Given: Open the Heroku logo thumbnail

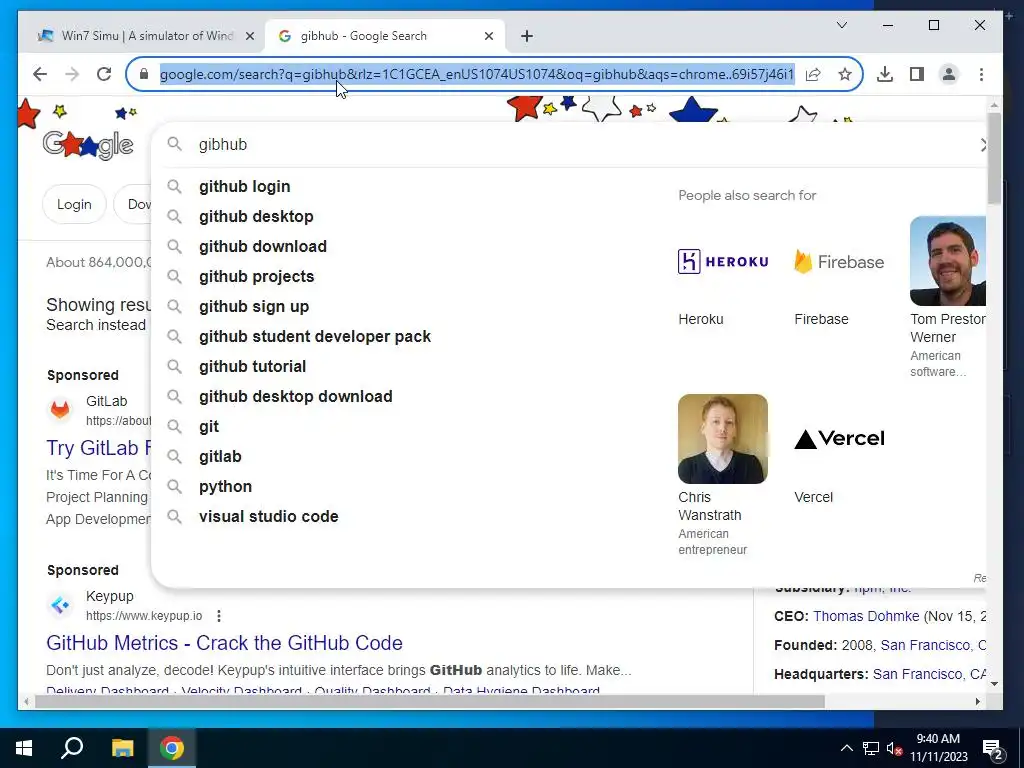Looking at the screenshot, I should [723, 261].
